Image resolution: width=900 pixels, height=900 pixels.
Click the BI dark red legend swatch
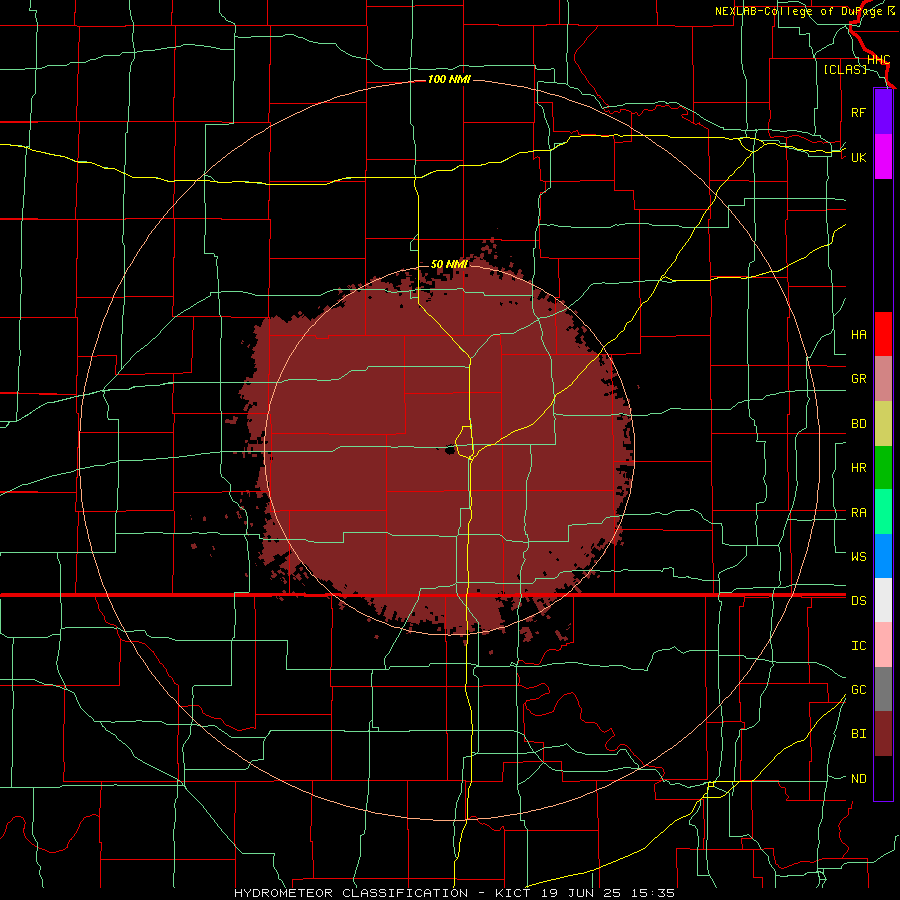coord(883,734)
